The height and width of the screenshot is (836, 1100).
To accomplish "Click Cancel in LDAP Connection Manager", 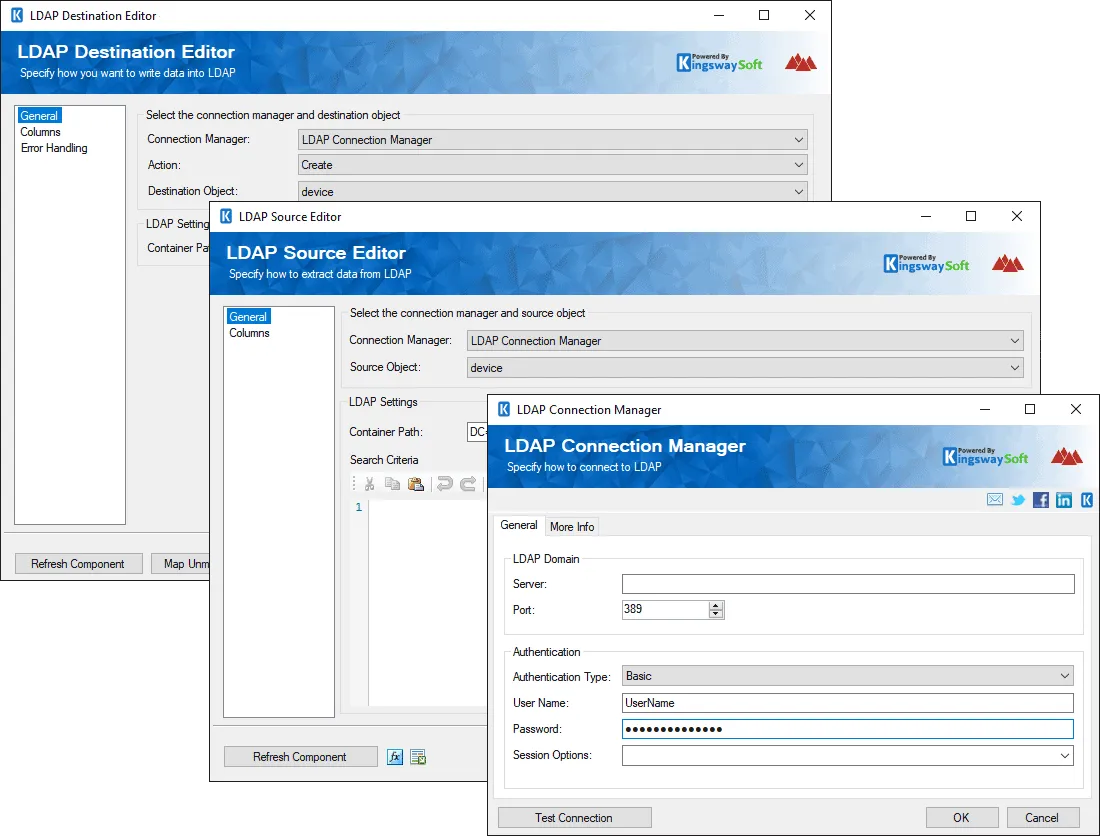I will 1042,818.
